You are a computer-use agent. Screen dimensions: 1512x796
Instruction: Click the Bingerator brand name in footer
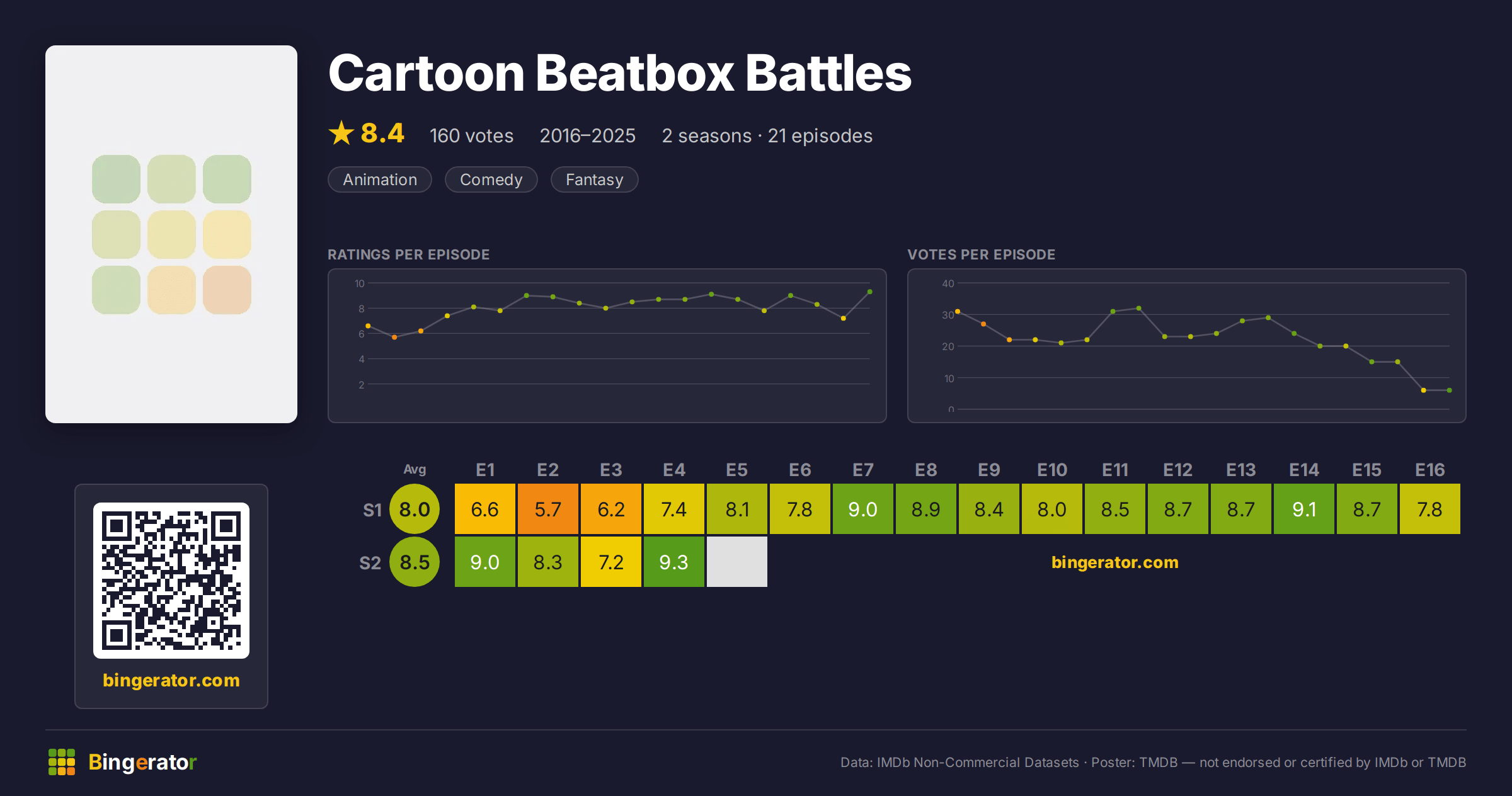click(142, 762)
